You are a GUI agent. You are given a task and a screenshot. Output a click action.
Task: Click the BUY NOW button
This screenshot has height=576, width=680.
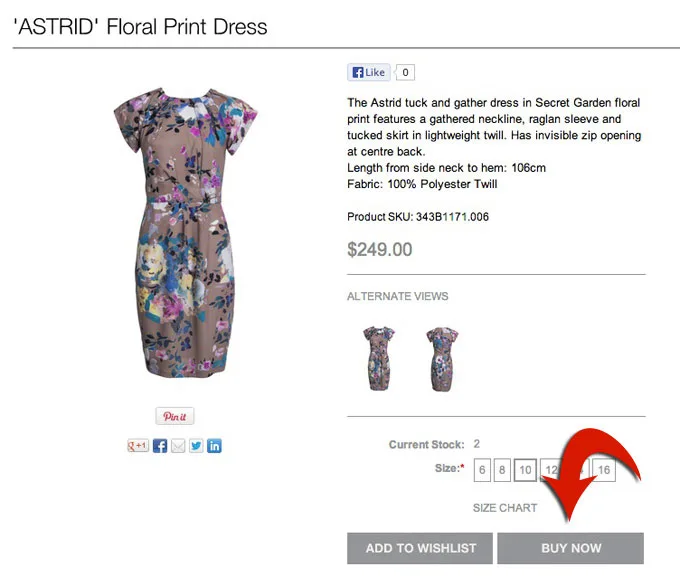(571, 548)
